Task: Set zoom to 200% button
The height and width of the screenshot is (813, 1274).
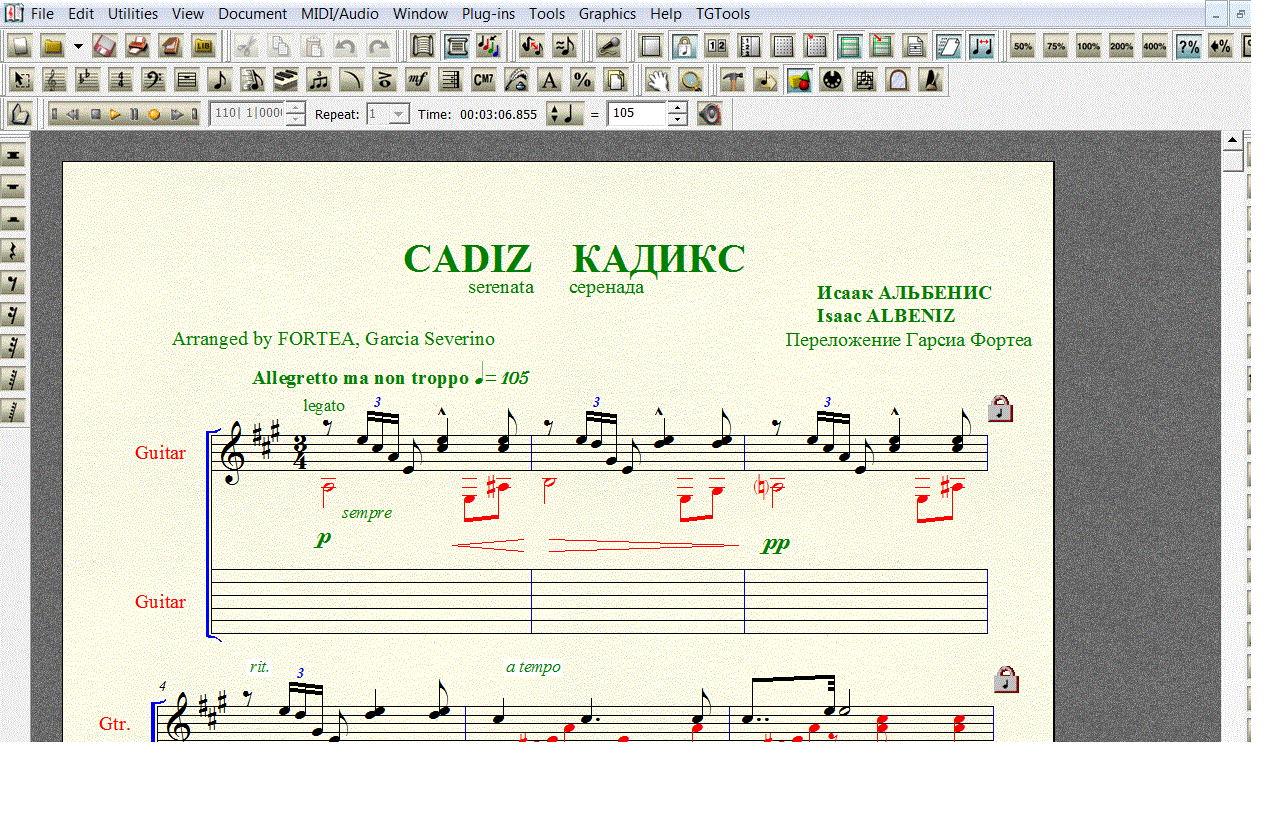Action: pos(1121,46)
